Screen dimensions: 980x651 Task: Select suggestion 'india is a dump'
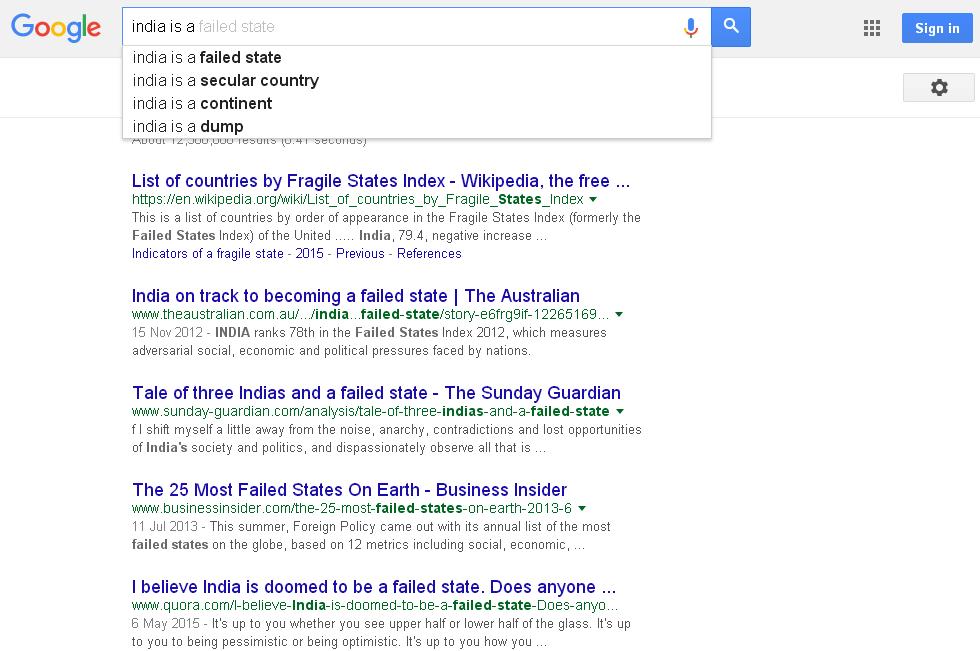[x=417, y=127]
